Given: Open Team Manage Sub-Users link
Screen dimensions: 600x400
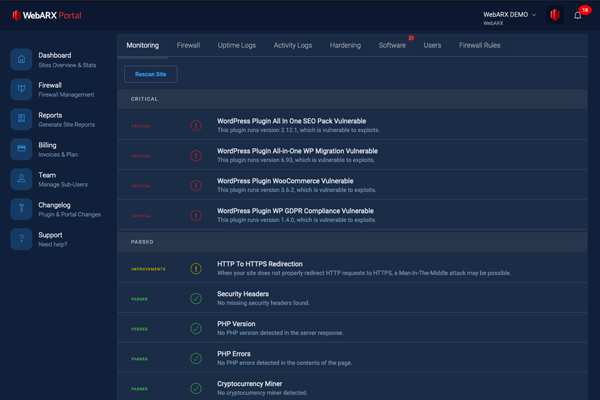Looking at the screenshot, I should 63,179.
